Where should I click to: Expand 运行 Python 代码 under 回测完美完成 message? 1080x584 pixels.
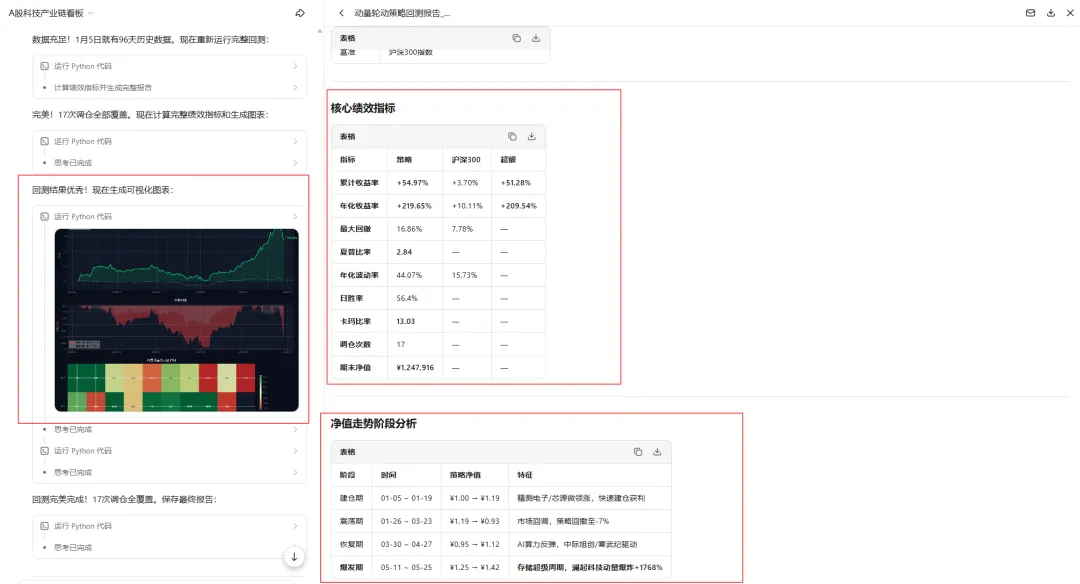click(x=169, y=525)
